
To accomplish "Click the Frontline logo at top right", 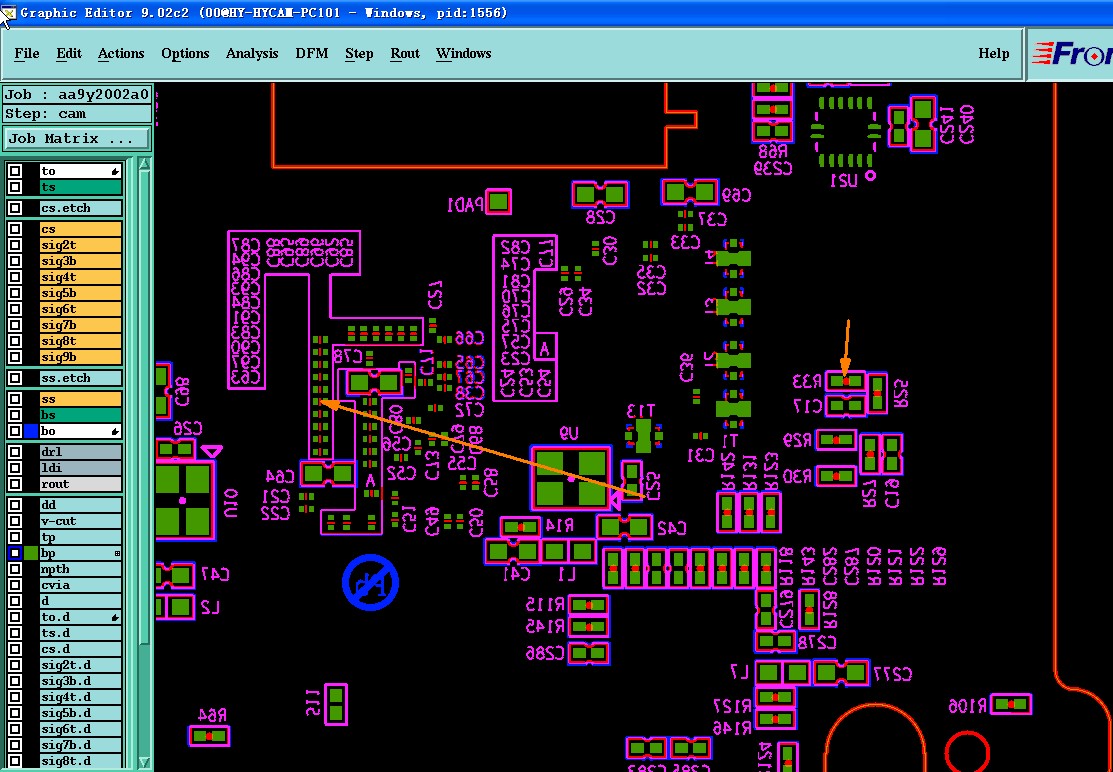I will pos(1072,54).
